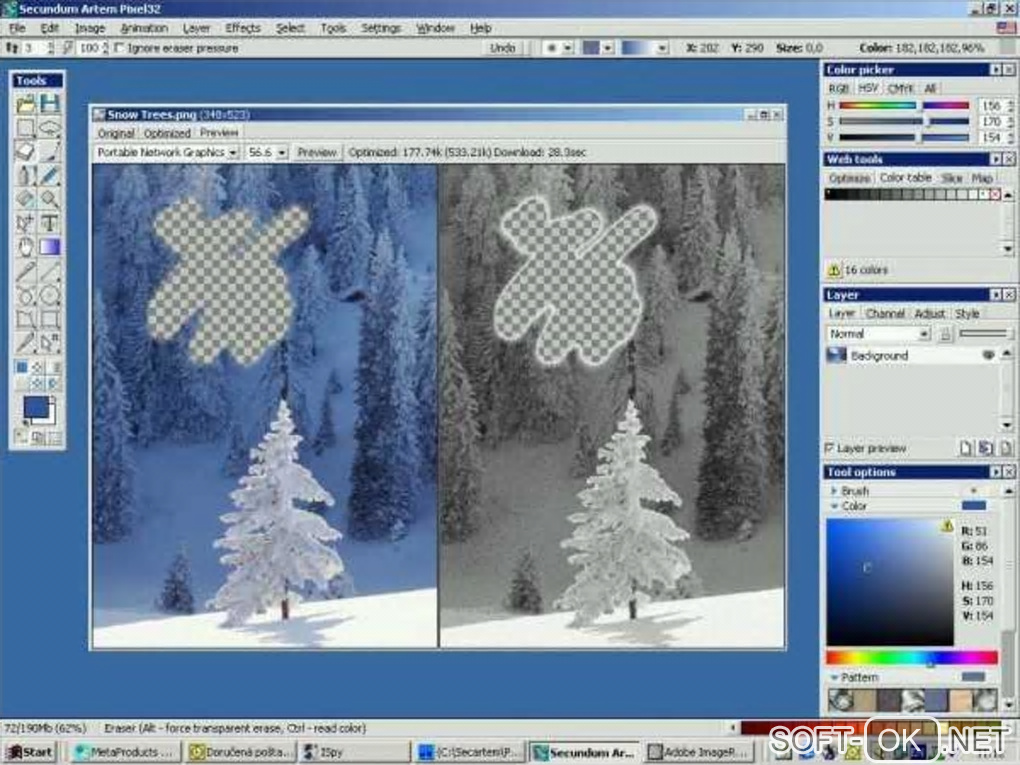Select the rectangle shape tool in Tools

click(49, 319)
